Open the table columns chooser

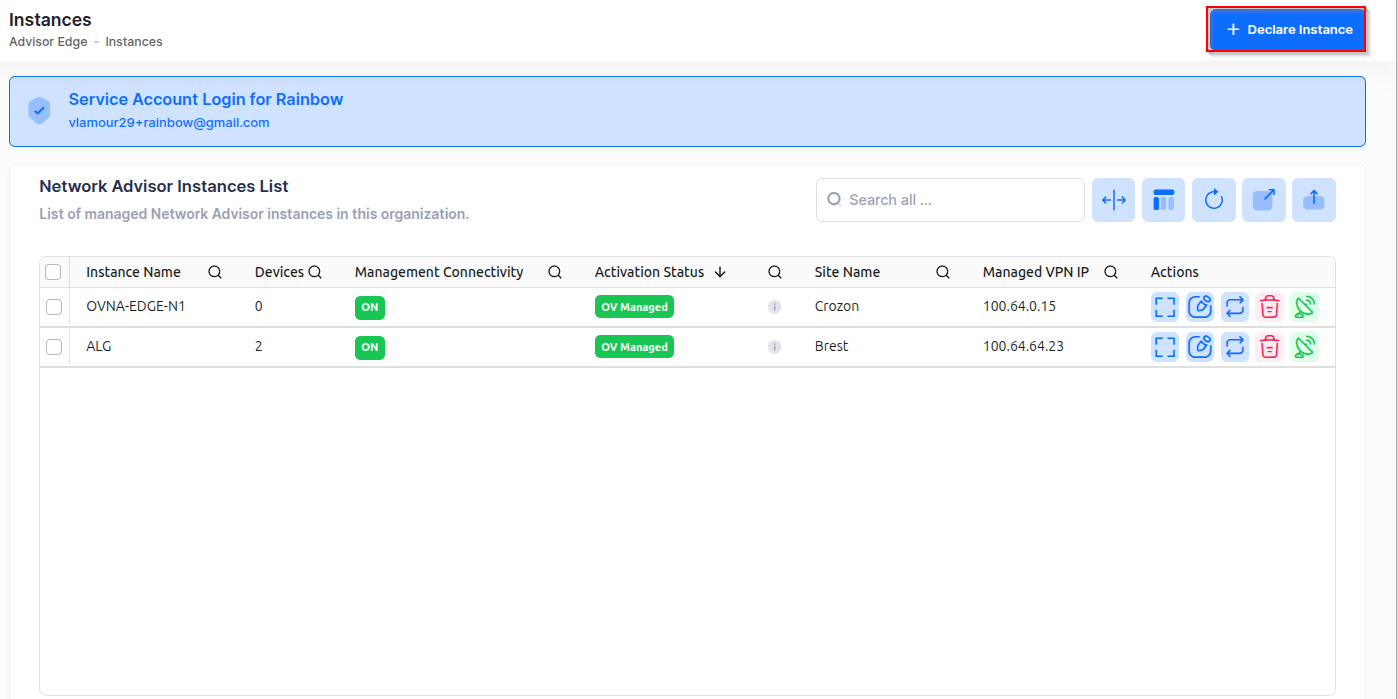[x=1163, y=200]
